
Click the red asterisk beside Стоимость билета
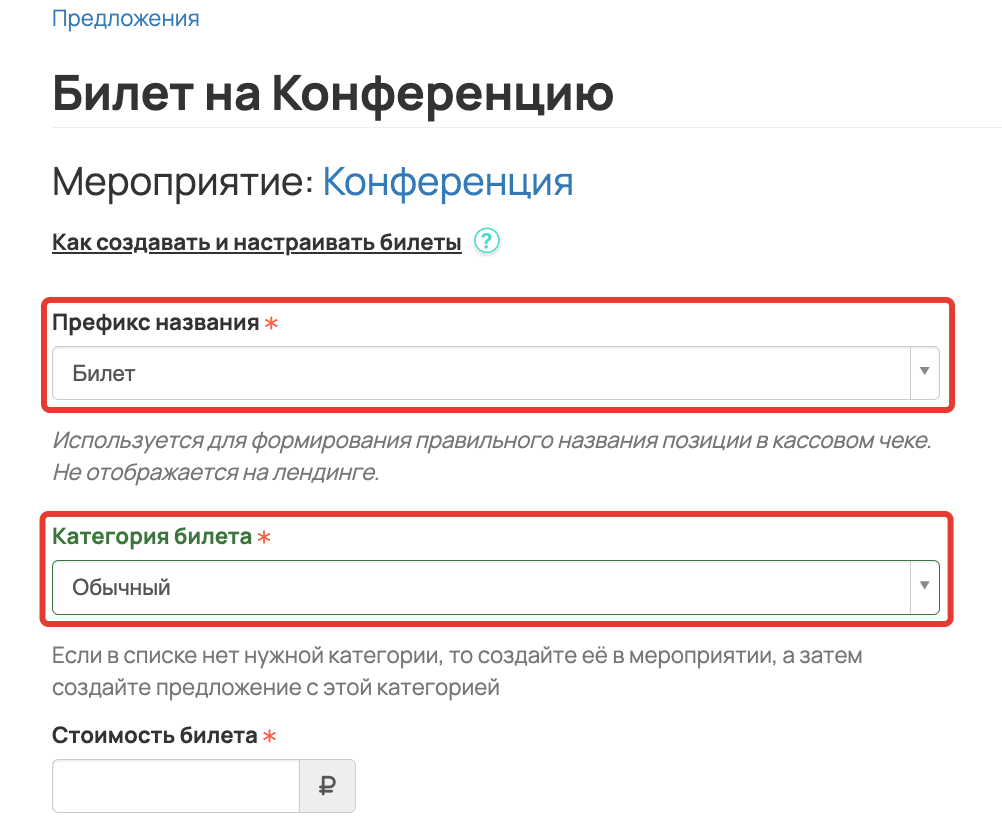[x=270, y=737]
